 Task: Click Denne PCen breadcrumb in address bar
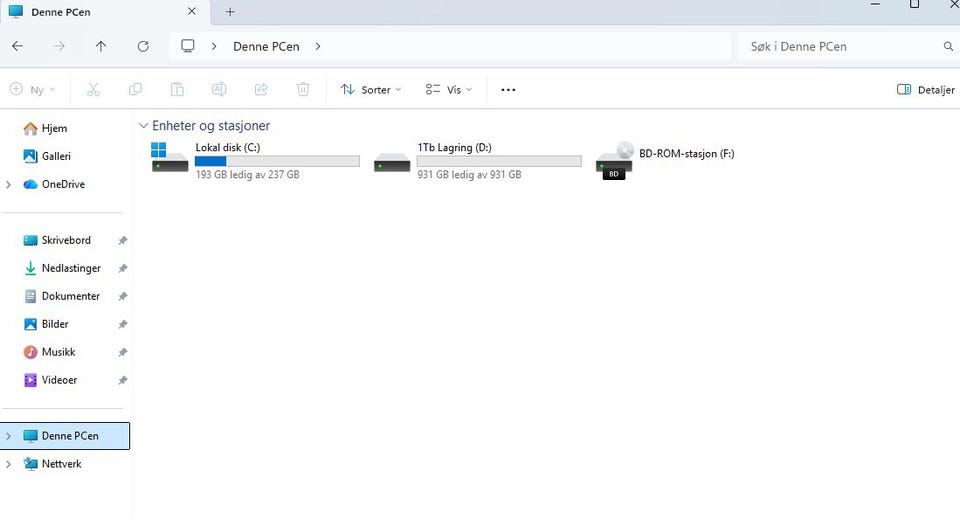pos(266,47)
